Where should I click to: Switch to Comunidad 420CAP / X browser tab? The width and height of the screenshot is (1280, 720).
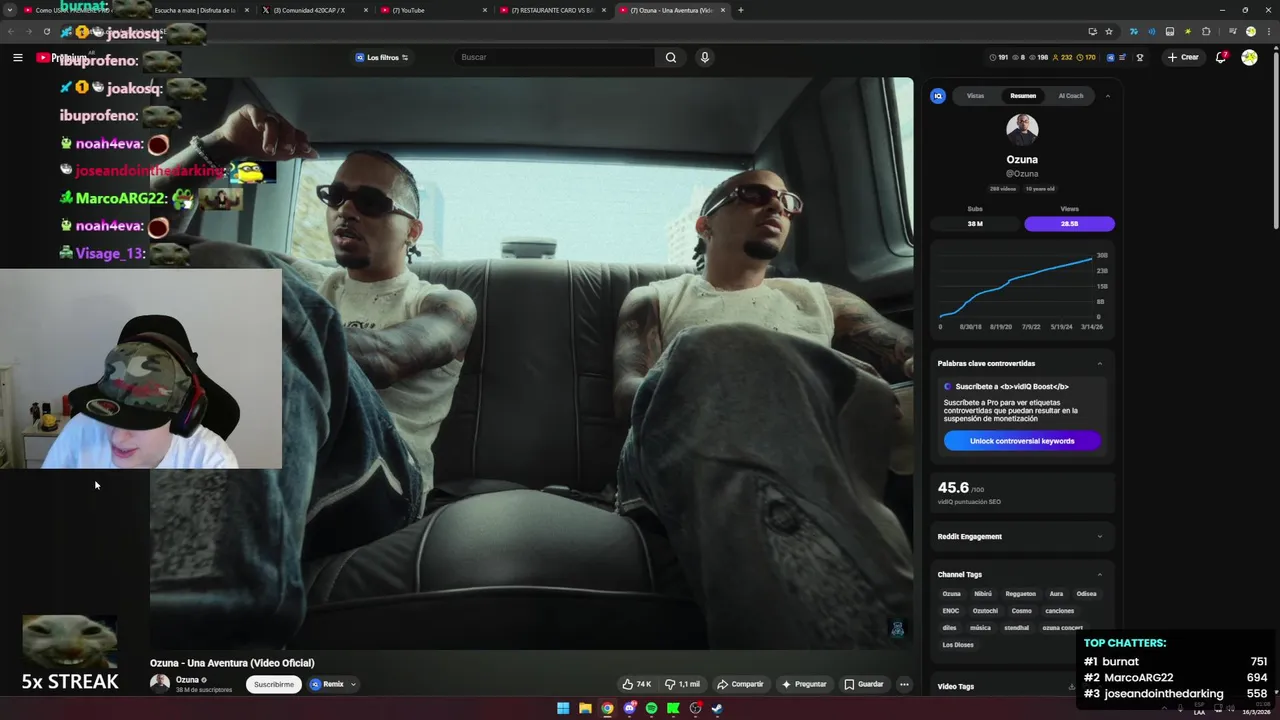315,10
